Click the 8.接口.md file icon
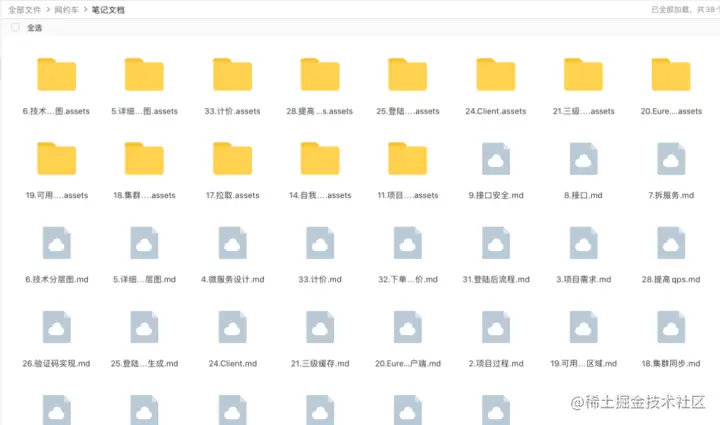 pyautogui.click(x=584, y=159)
